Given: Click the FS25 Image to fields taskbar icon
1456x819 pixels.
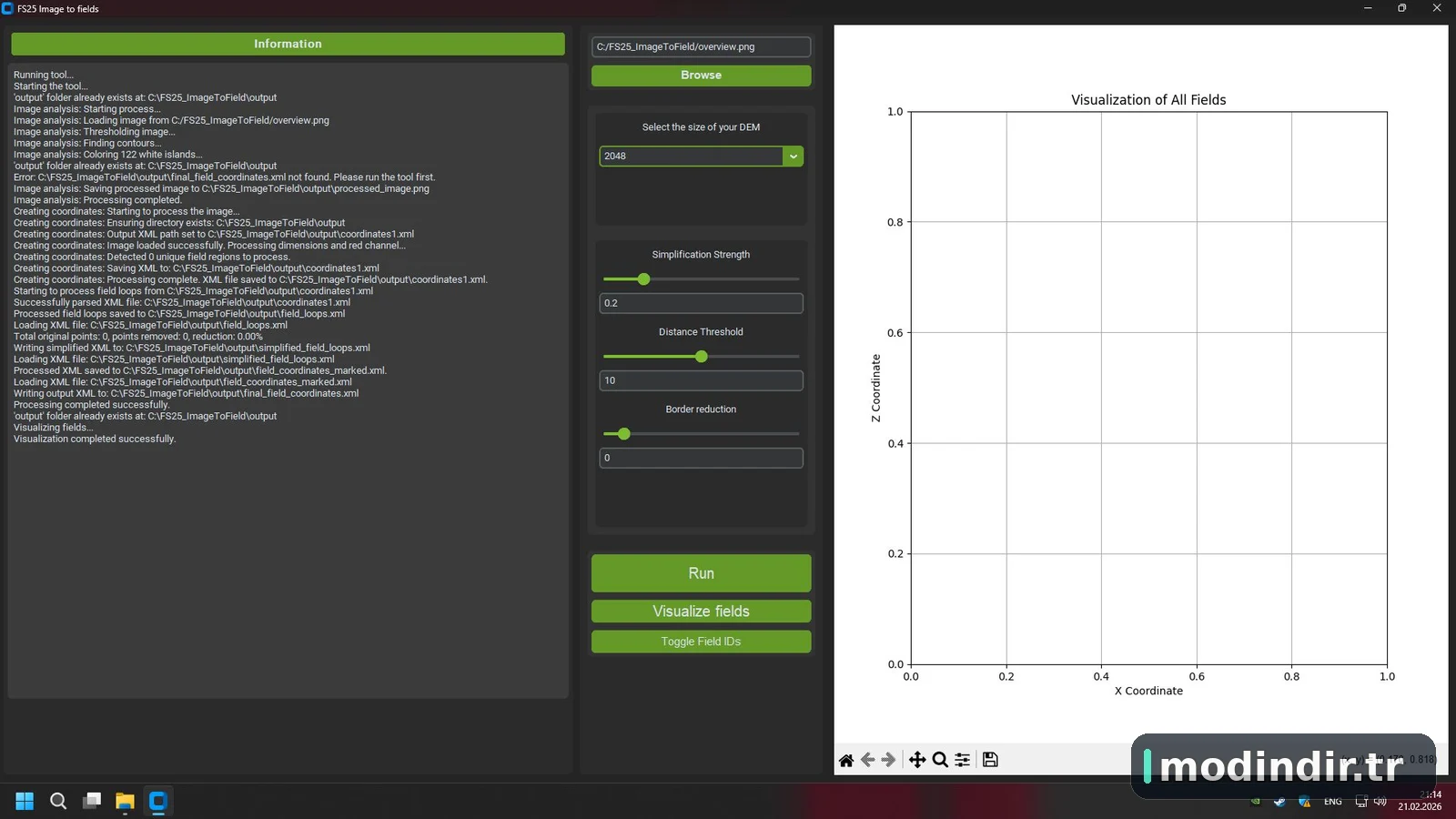Looking at the screenshot, I should click(158, 801).
